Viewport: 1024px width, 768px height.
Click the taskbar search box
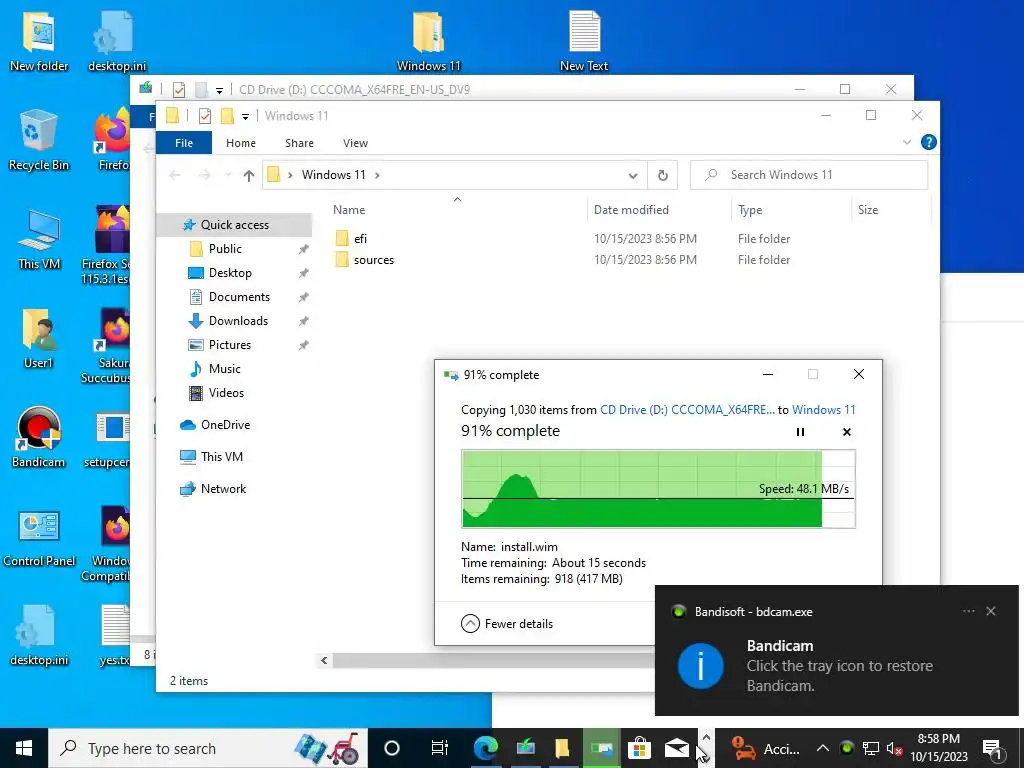(208, 748)
